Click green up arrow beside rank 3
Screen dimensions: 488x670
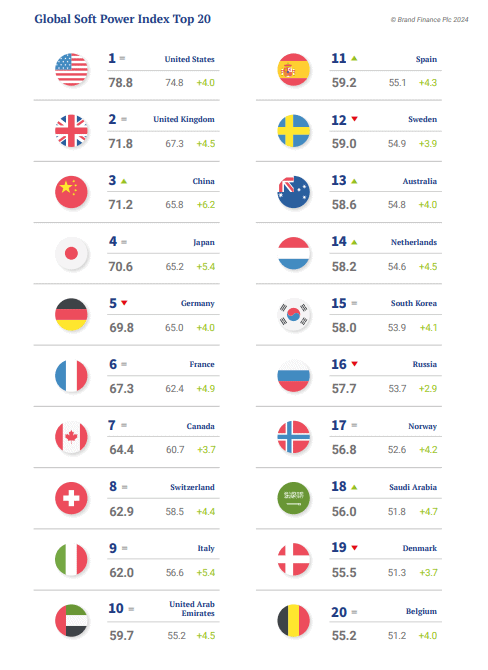(x=124, y=181)
